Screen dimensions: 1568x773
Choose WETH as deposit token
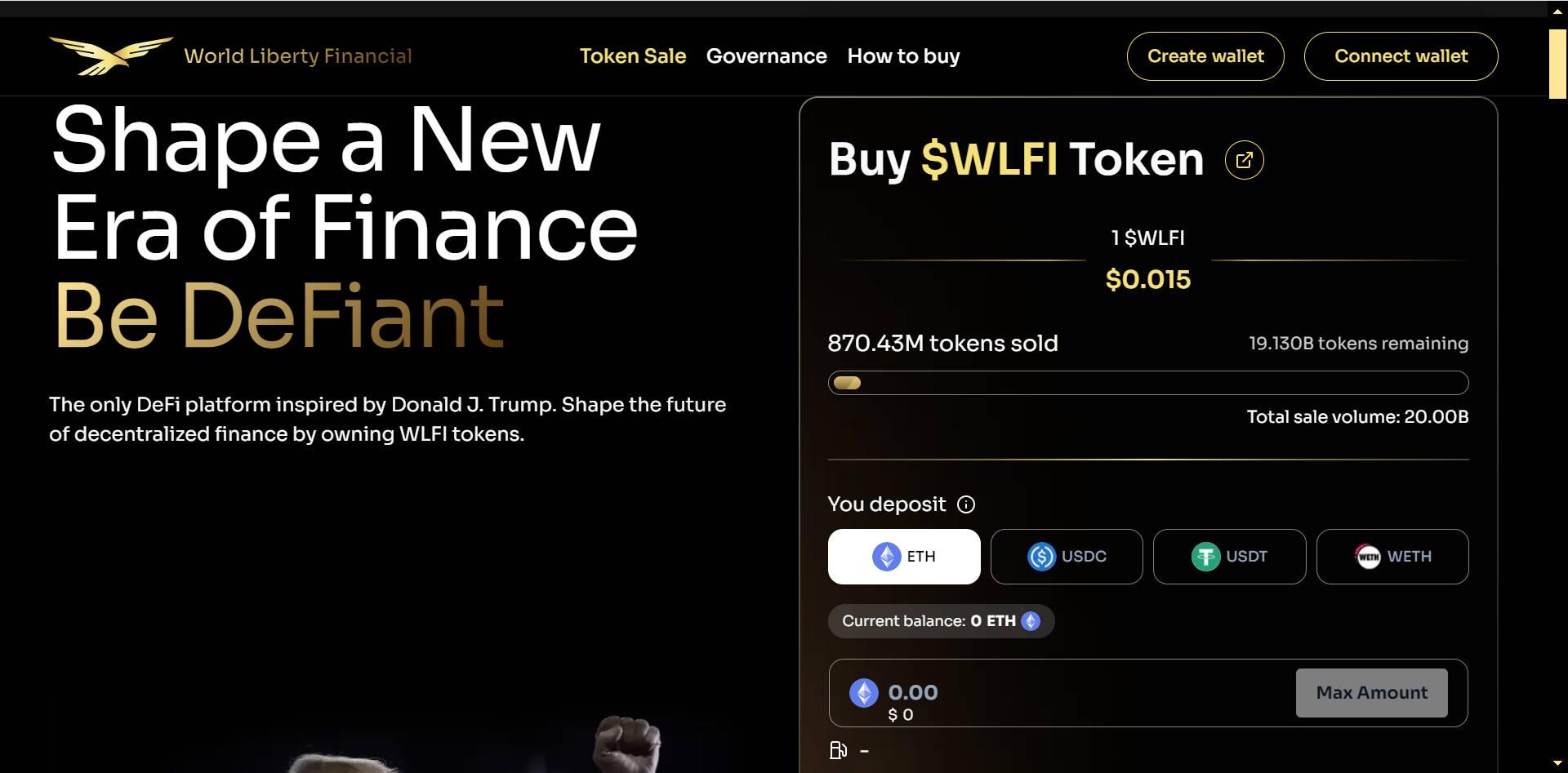coord(1392,557)
